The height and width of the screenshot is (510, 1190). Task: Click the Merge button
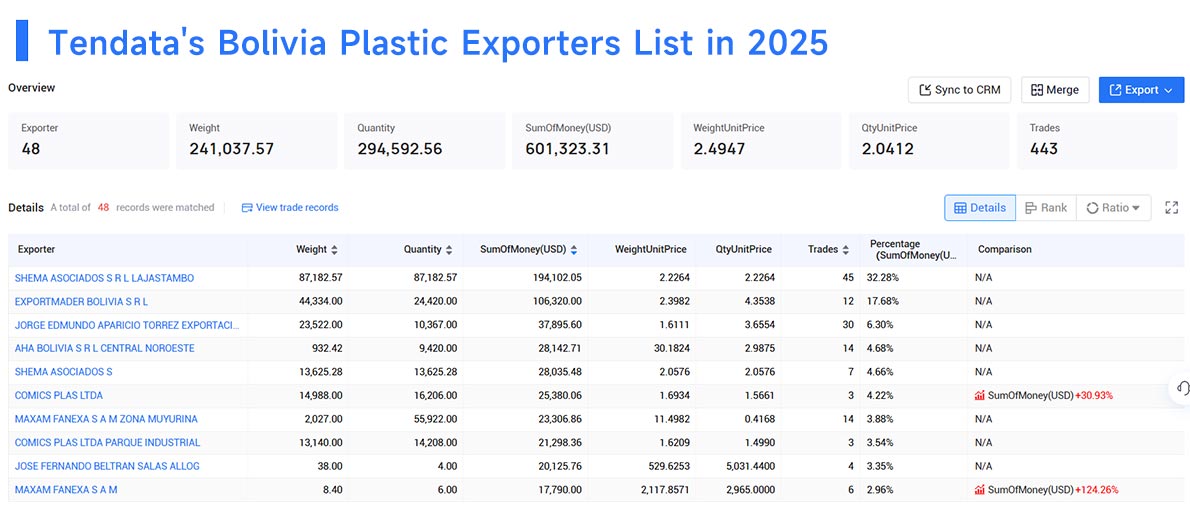tap(1055, 90)
